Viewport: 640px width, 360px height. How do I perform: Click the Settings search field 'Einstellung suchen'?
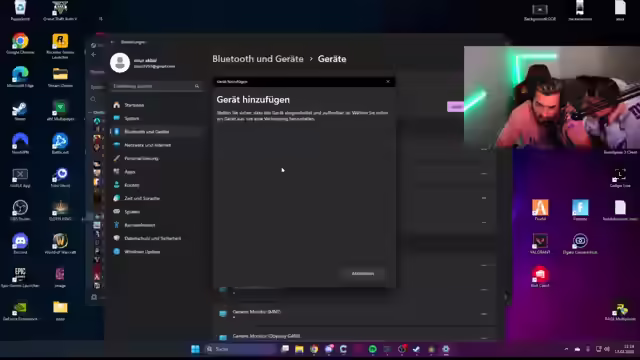pyautogui.click(x=156, y=86)
